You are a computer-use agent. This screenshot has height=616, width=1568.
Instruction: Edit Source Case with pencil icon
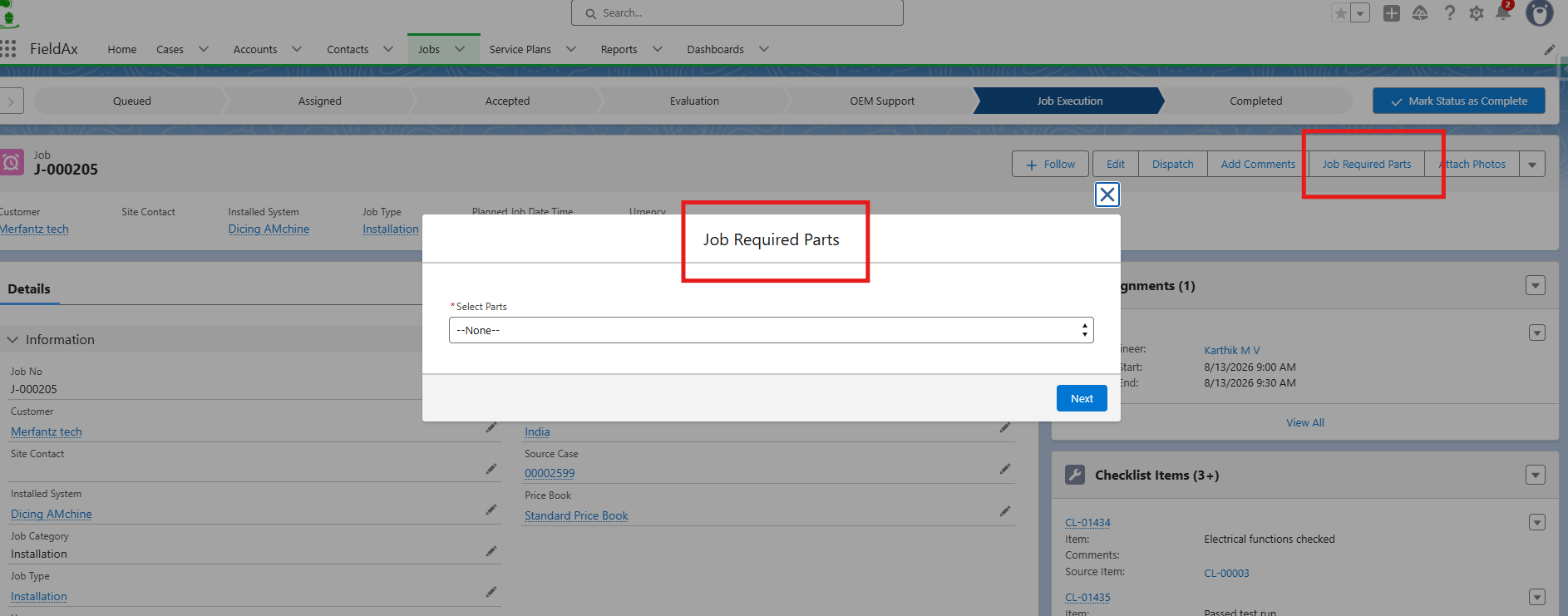coord(1005,469)
